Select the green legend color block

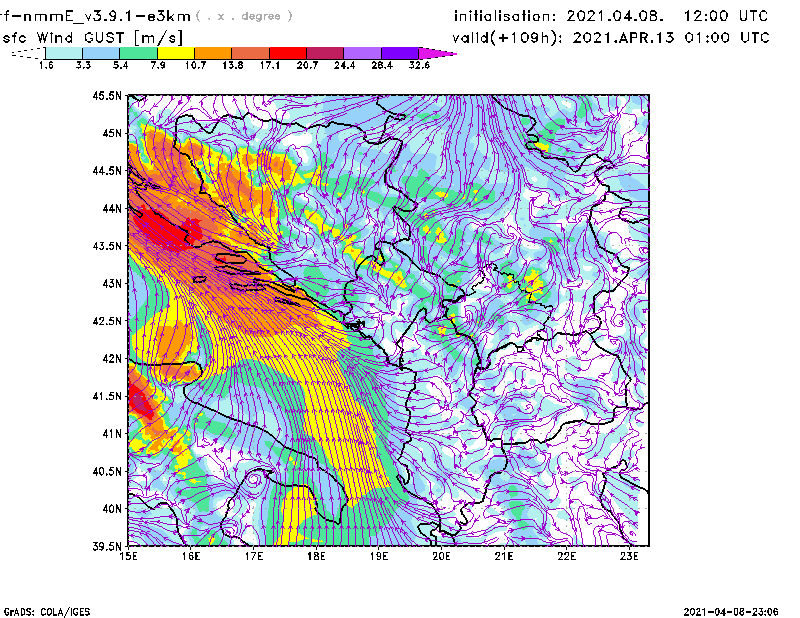coord(138,53)
